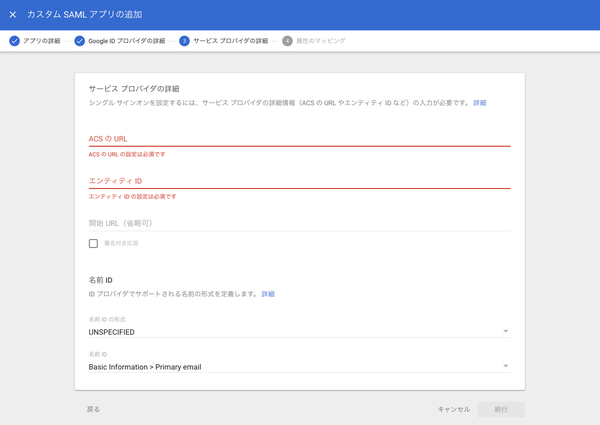Click the step 3 circle icon
Screen dimensions: 600x425
[184, 41]
